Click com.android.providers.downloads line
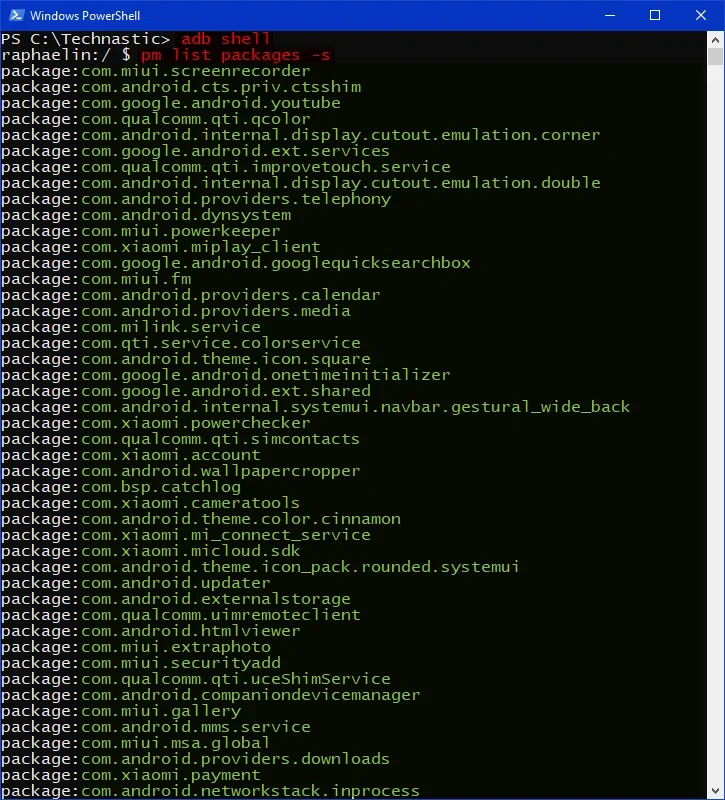The height and width of the screenshot is (800, 725). point(195,758)
